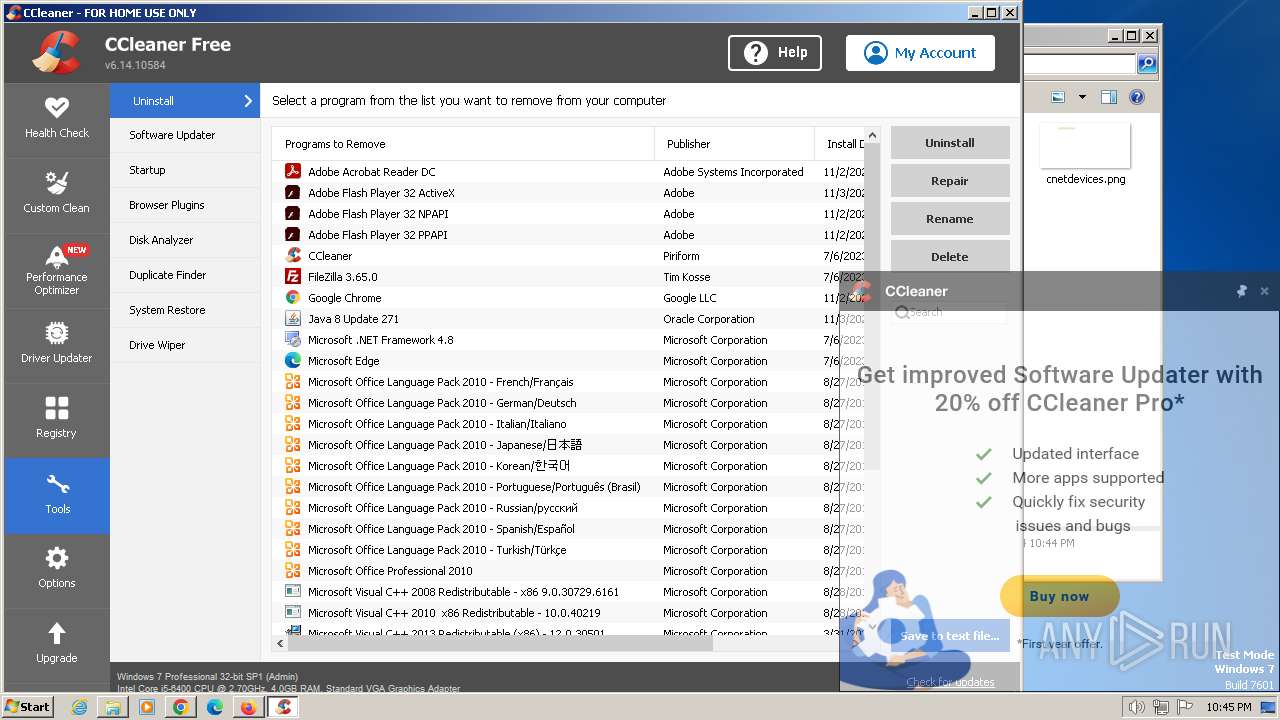
Task: Select Visual C++ 2010 x86 Redistributable row
Action: click(570, 613)
